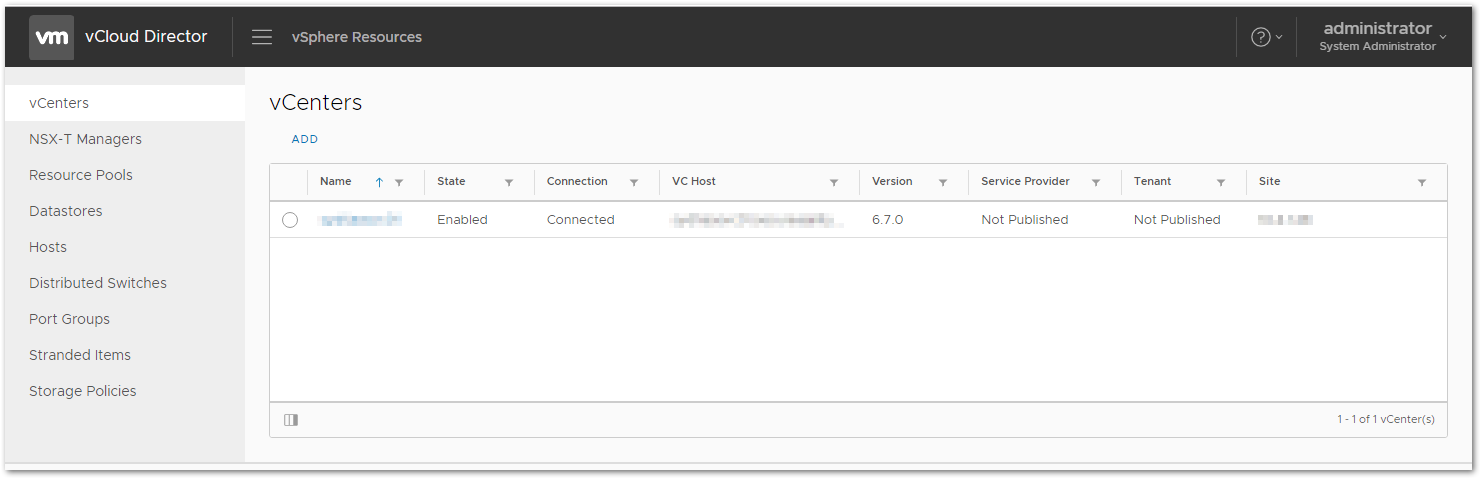Toggle Name column sort arrow
The height and width of the screenshot is (479, 1481).
[x=379, y=182]
